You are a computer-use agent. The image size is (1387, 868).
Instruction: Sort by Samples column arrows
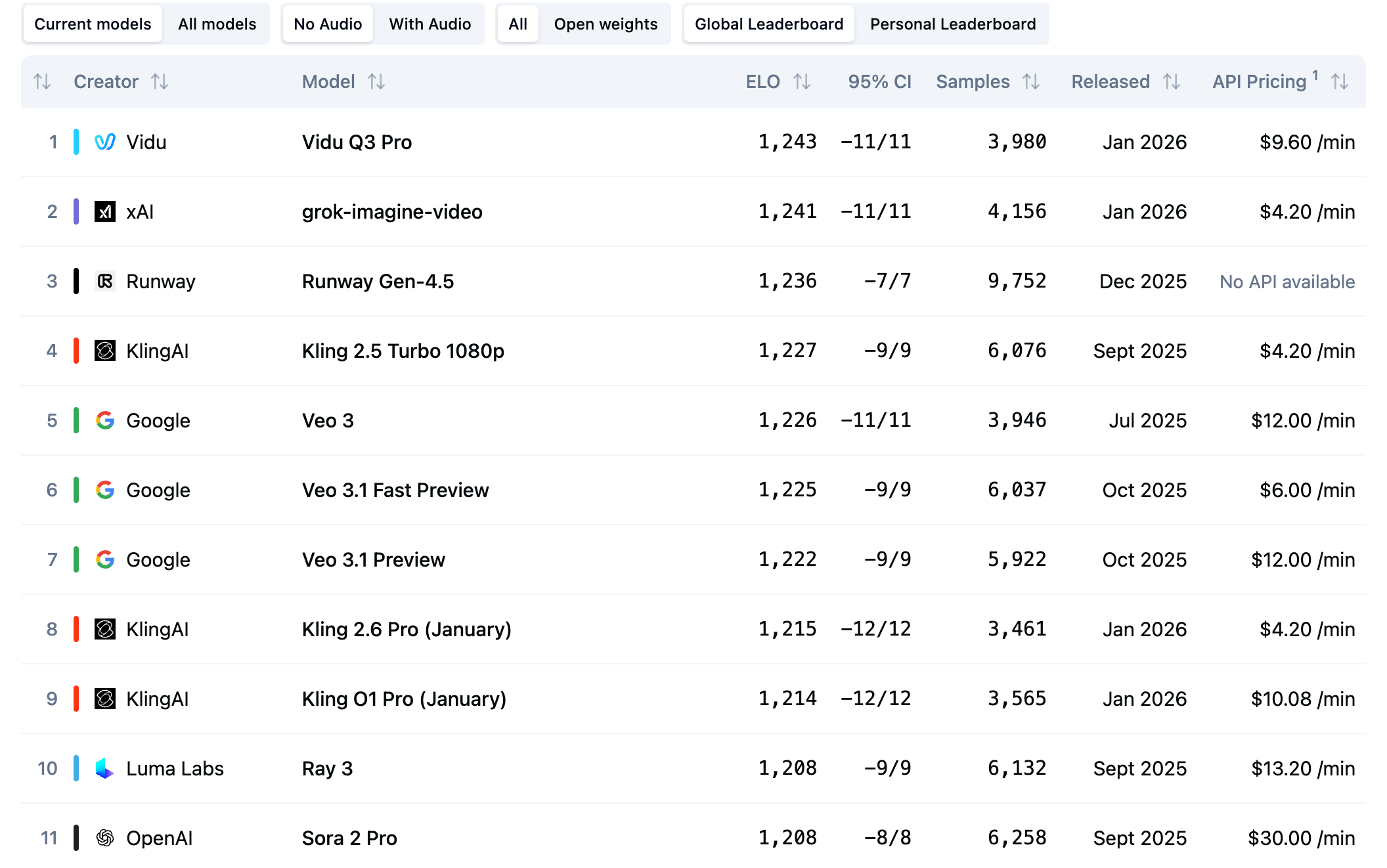click(x=1031, y=81)
